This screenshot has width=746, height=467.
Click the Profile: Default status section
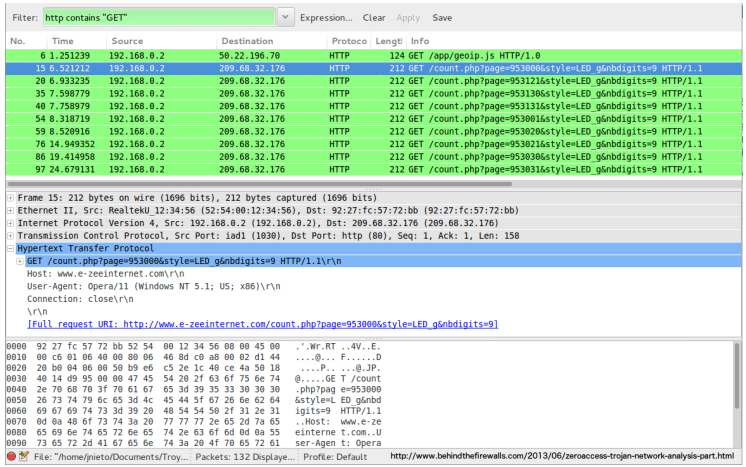(x=338, y=457)
